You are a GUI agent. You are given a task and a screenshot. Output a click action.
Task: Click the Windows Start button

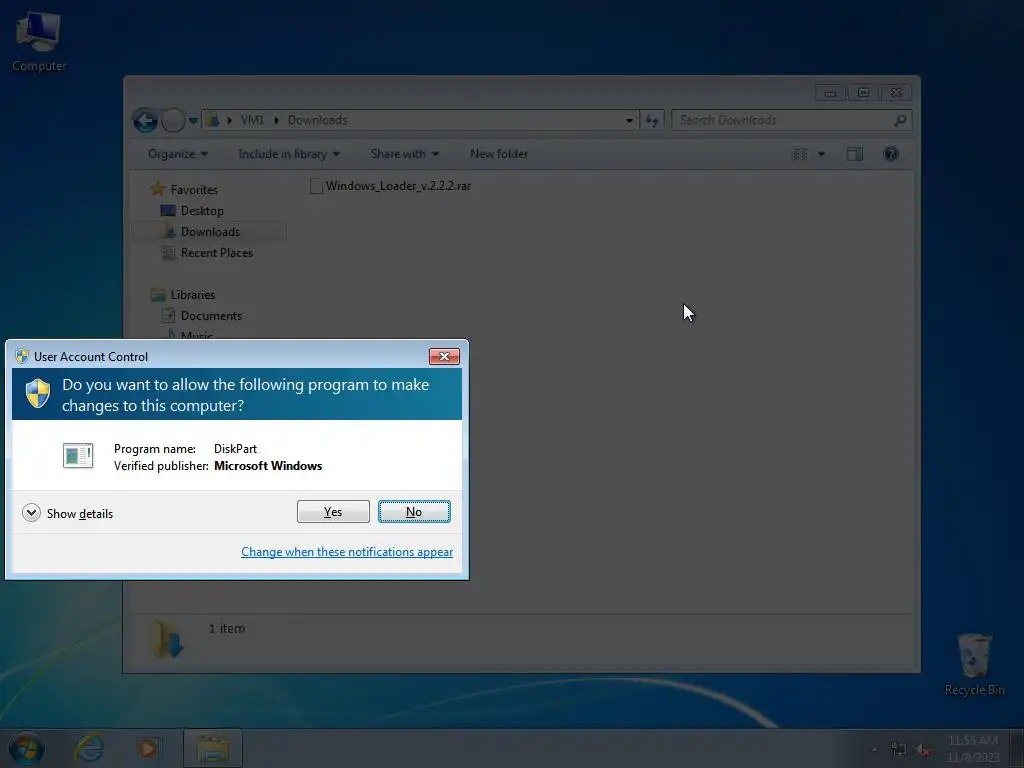click(x=26, y=748)
